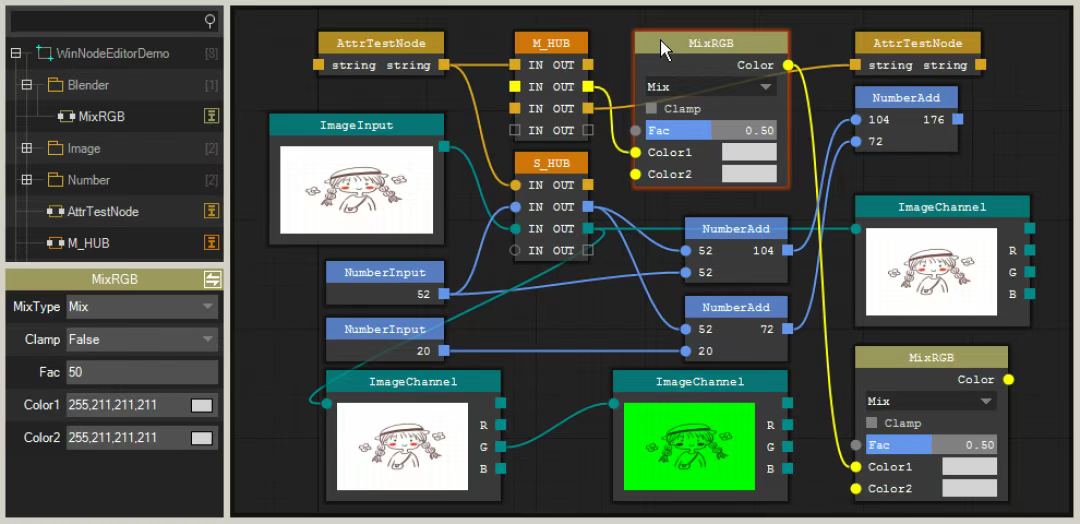
Task: Expand the Image folder in tree
Action: pos(27,148)
